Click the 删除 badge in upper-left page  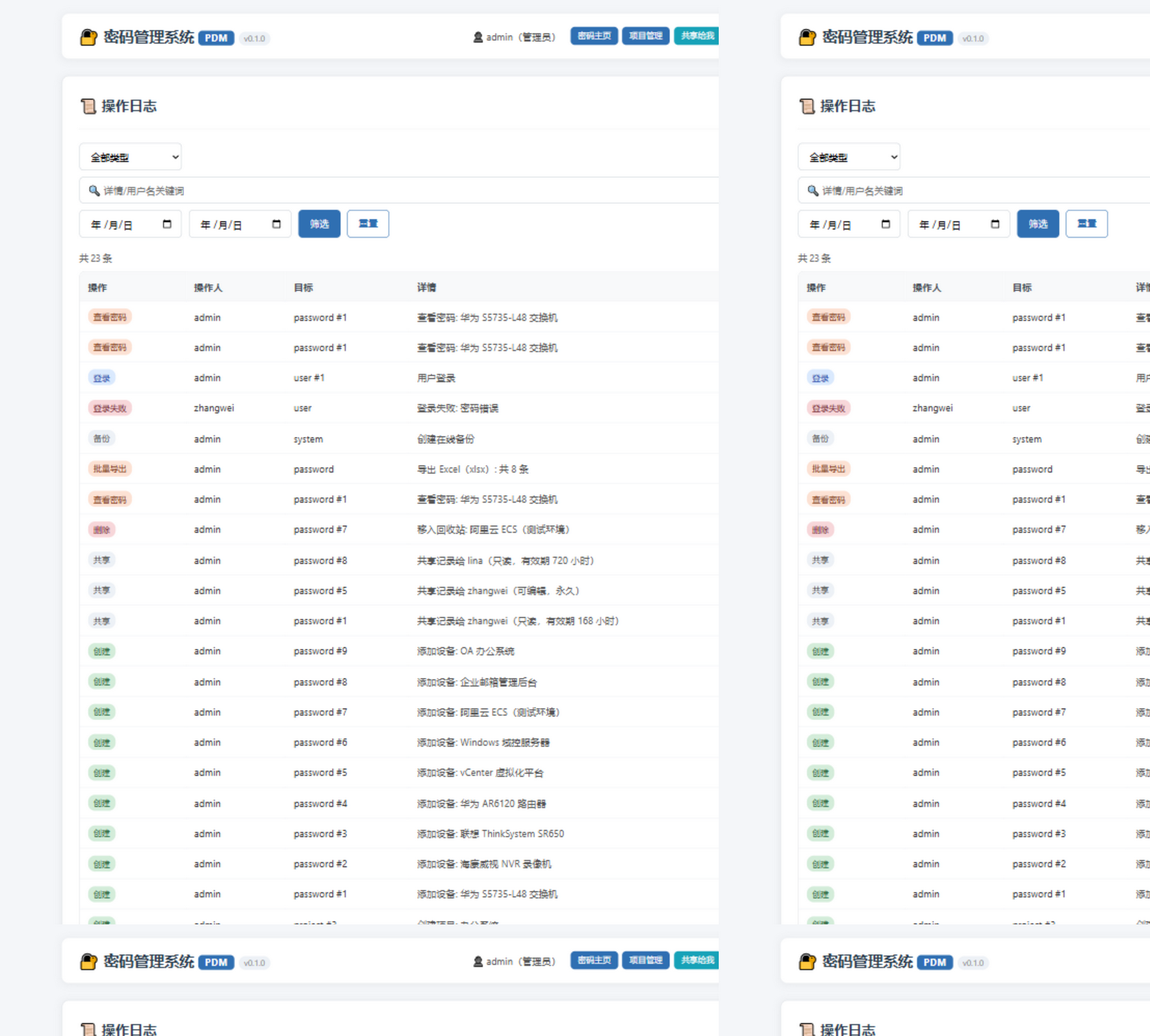(102, 529)
